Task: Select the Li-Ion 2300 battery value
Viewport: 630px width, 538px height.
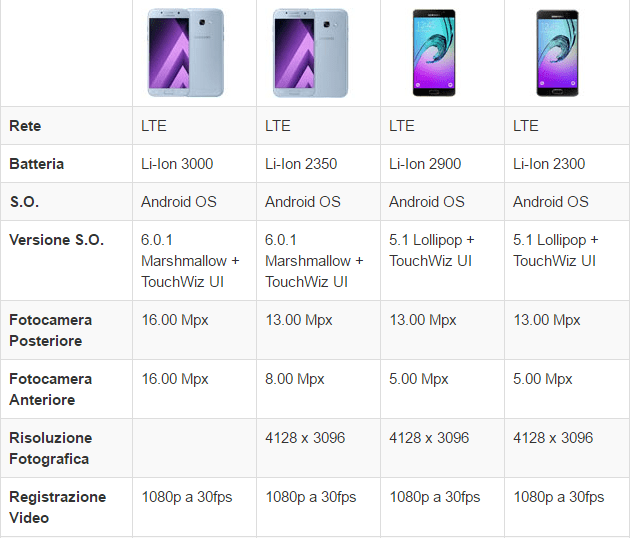Action: [x=549, y=164]
